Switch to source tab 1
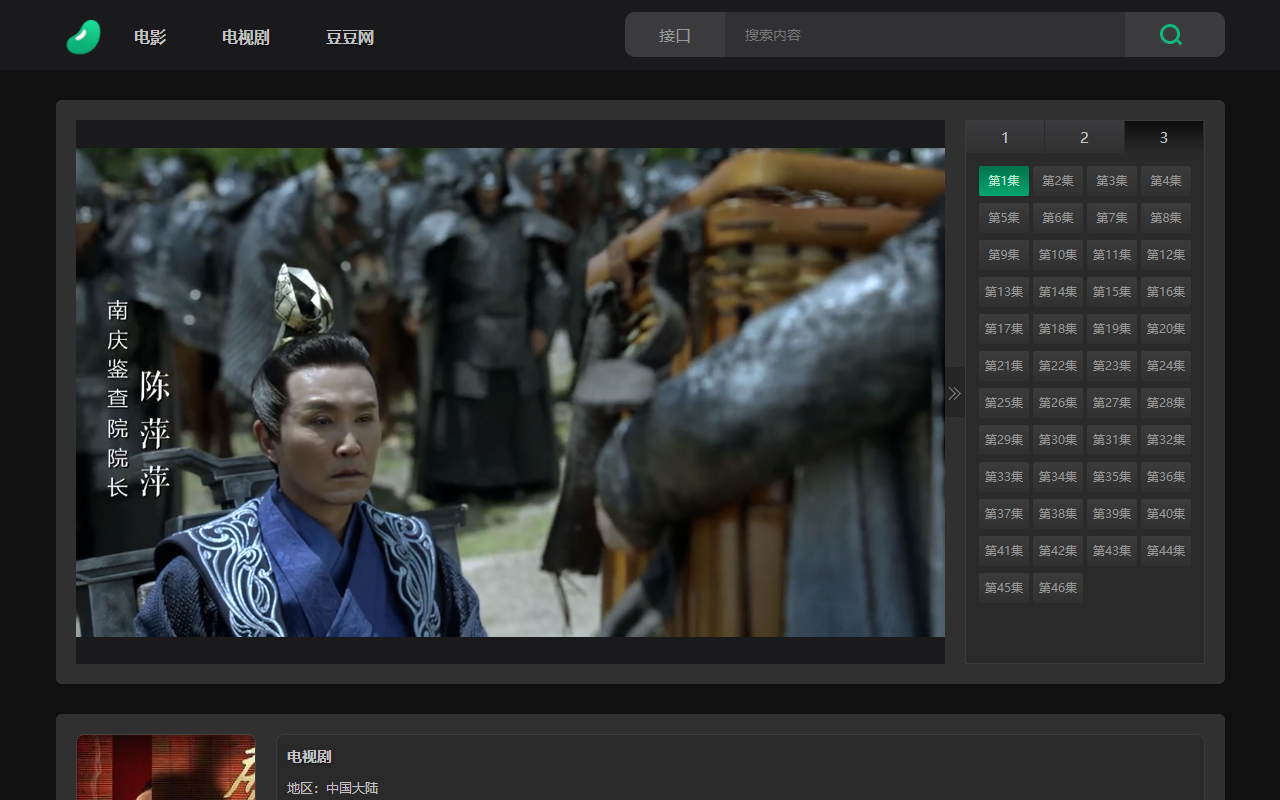 1005,137
